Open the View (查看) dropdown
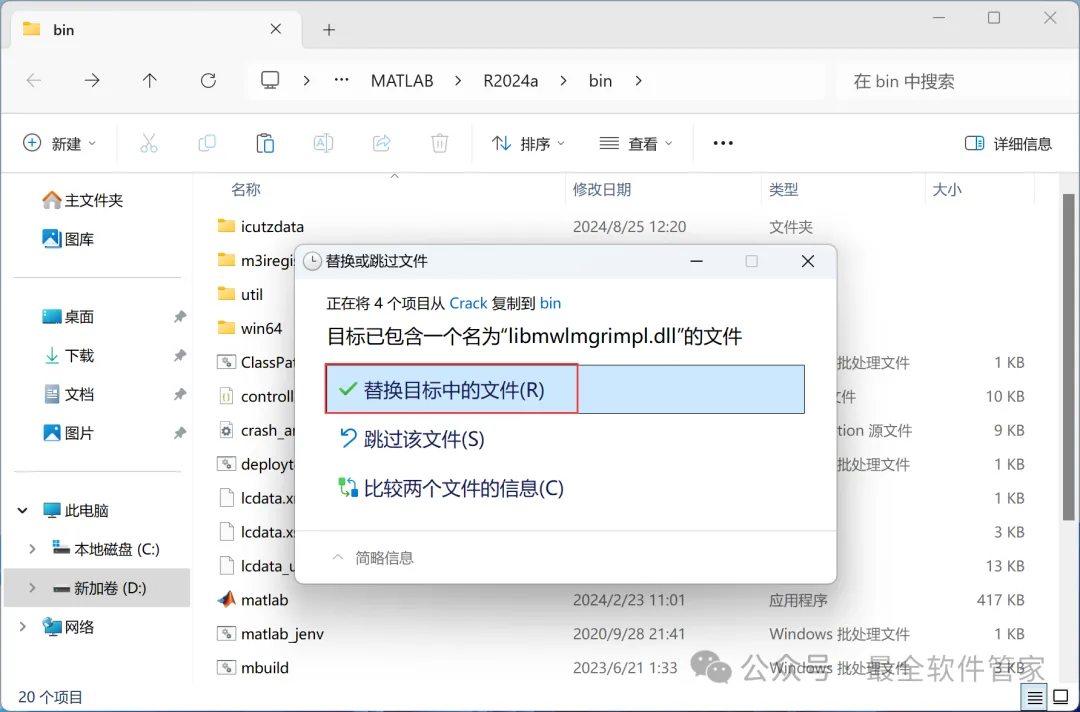The width and height of the screenshot is (1080, 712). pyautogui.click(x=636, y=143)
